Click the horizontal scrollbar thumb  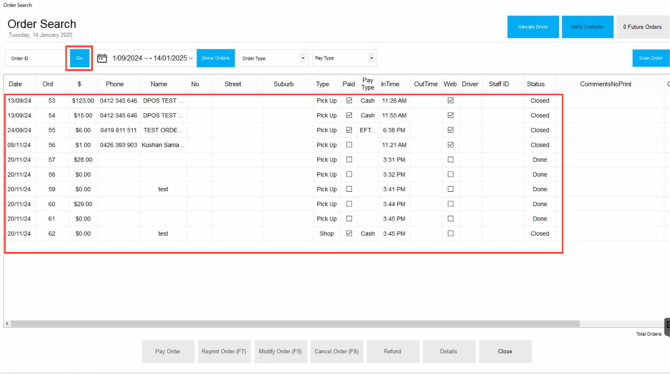(x=295, y=324)
